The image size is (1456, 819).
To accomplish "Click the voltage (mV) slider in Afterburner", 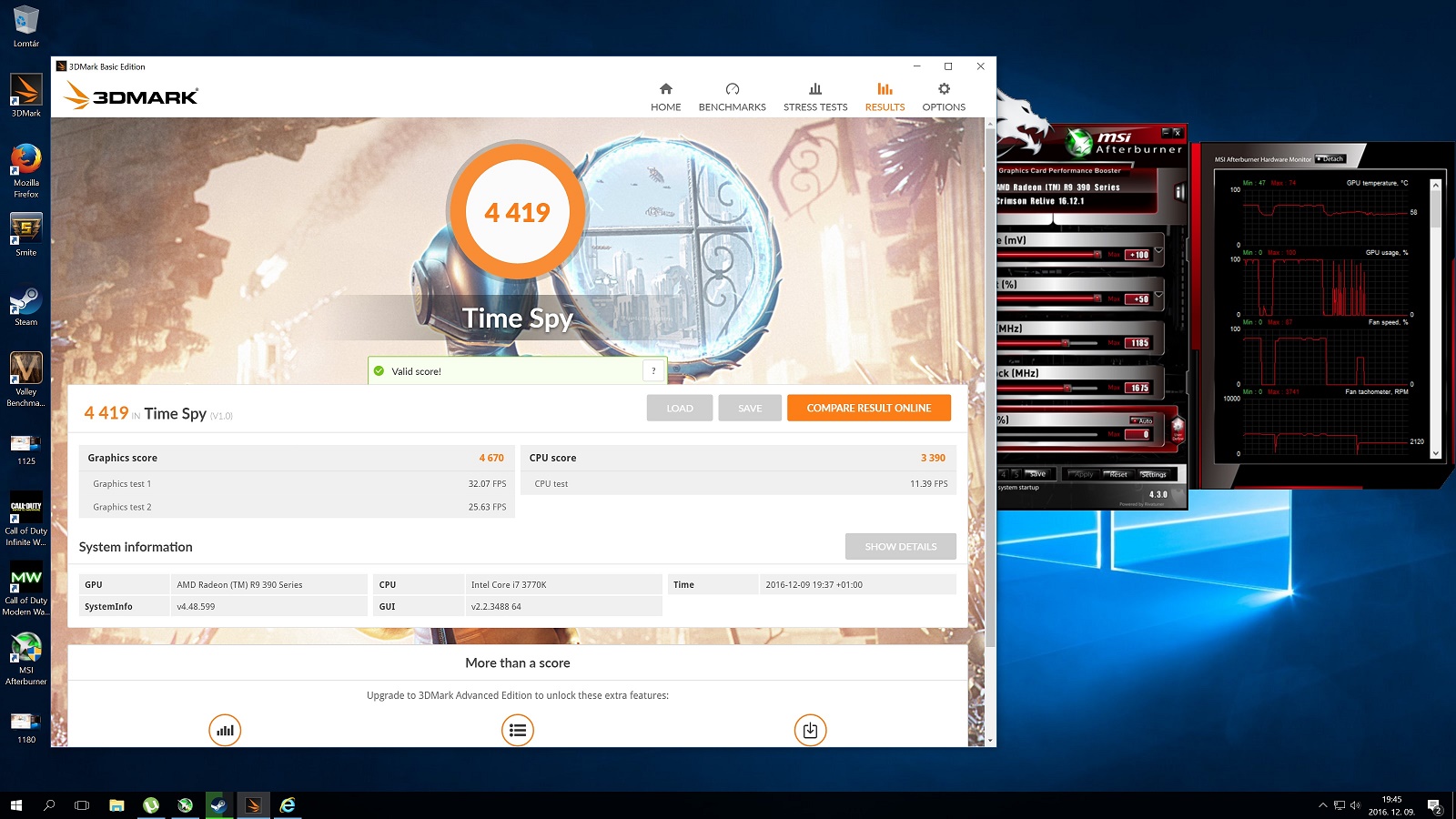I will [1051, 255].
